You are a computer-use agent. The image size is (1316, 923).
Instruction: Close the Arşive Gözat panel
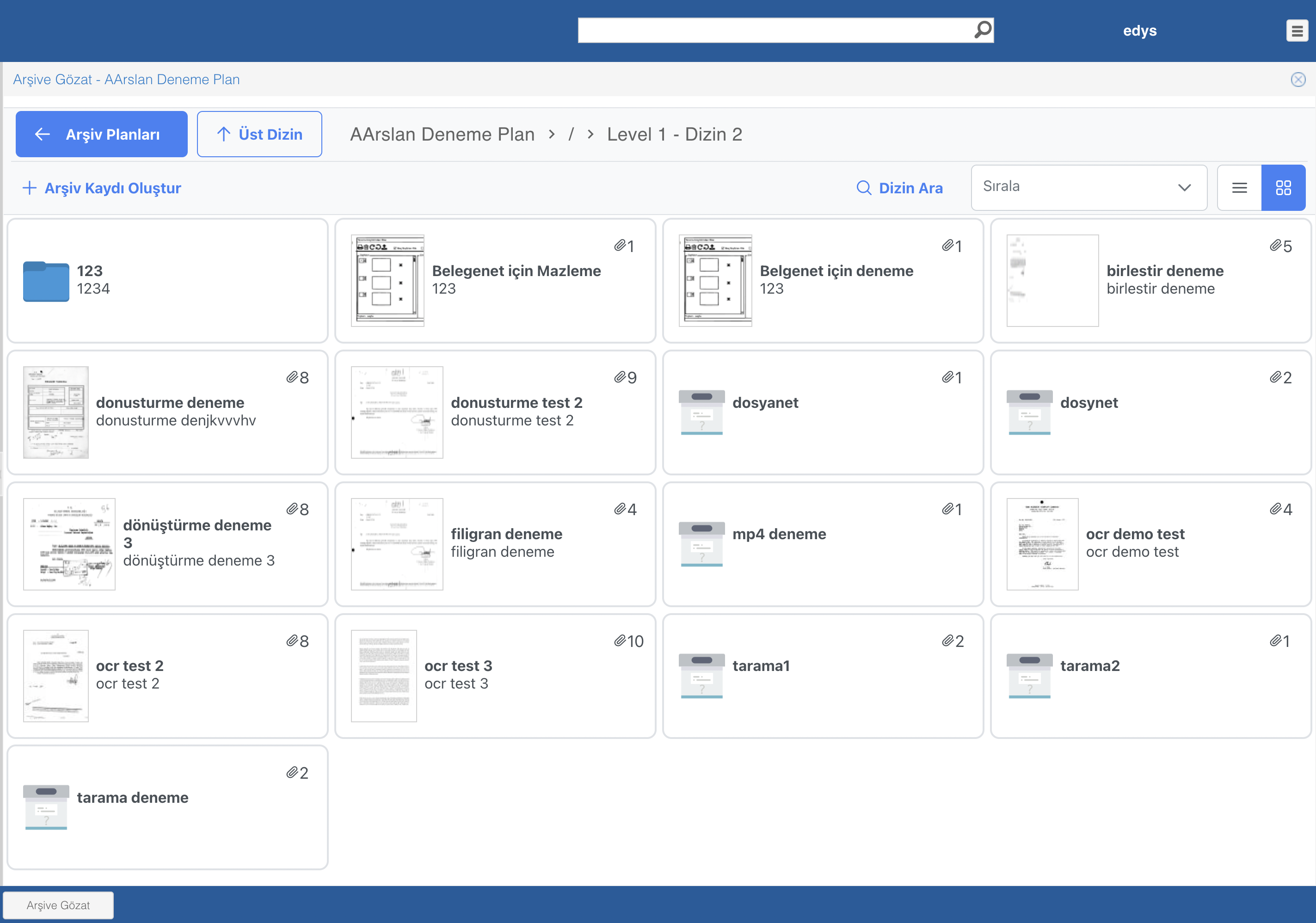point(1298,80)
